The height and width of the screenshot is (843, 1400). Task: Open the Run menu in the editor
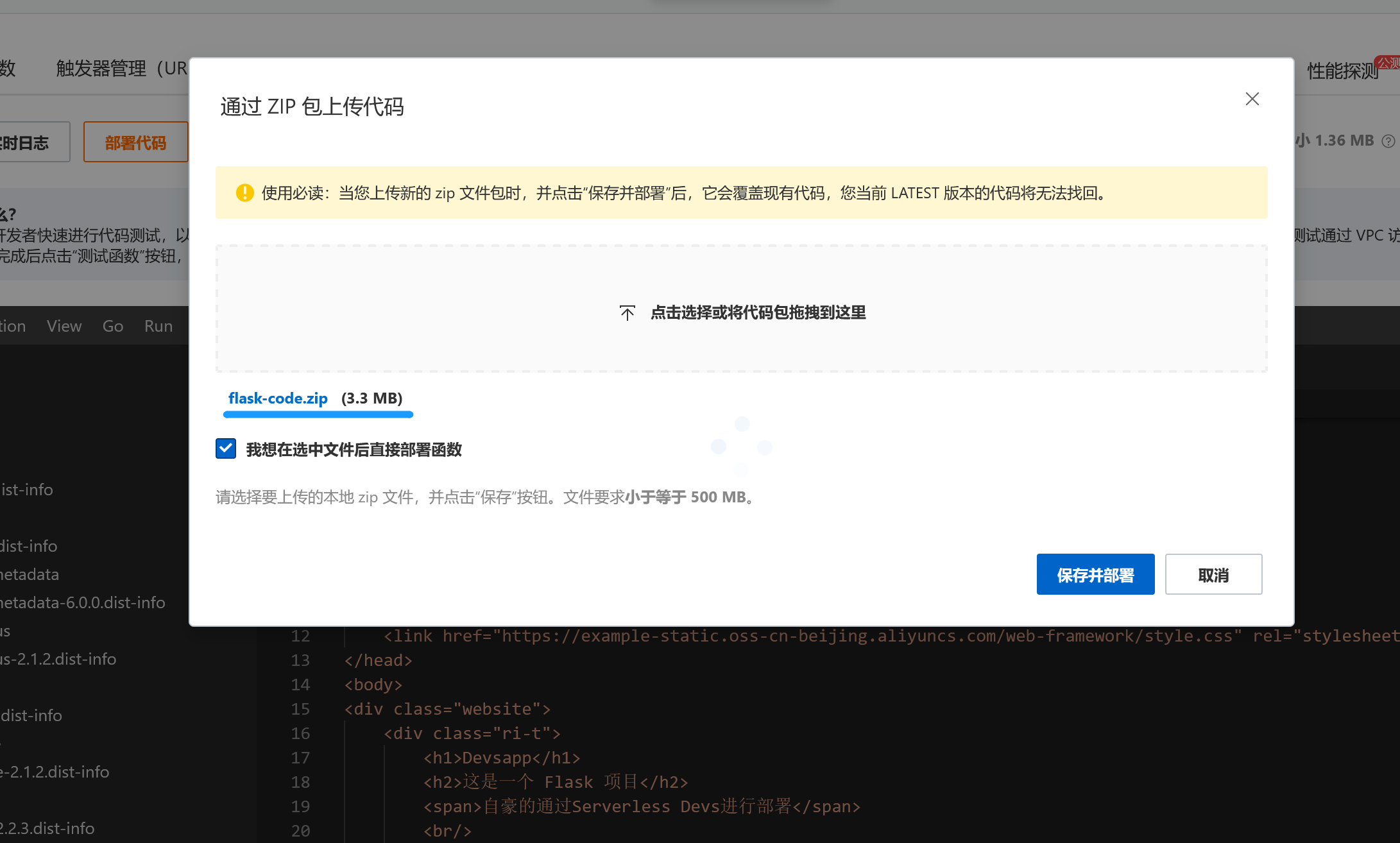[158, 326]
